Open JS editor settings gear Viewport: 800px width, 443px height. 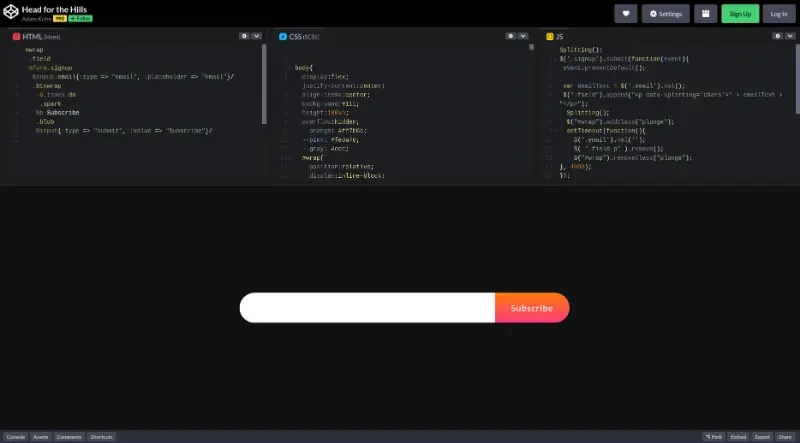coord(777,36)
